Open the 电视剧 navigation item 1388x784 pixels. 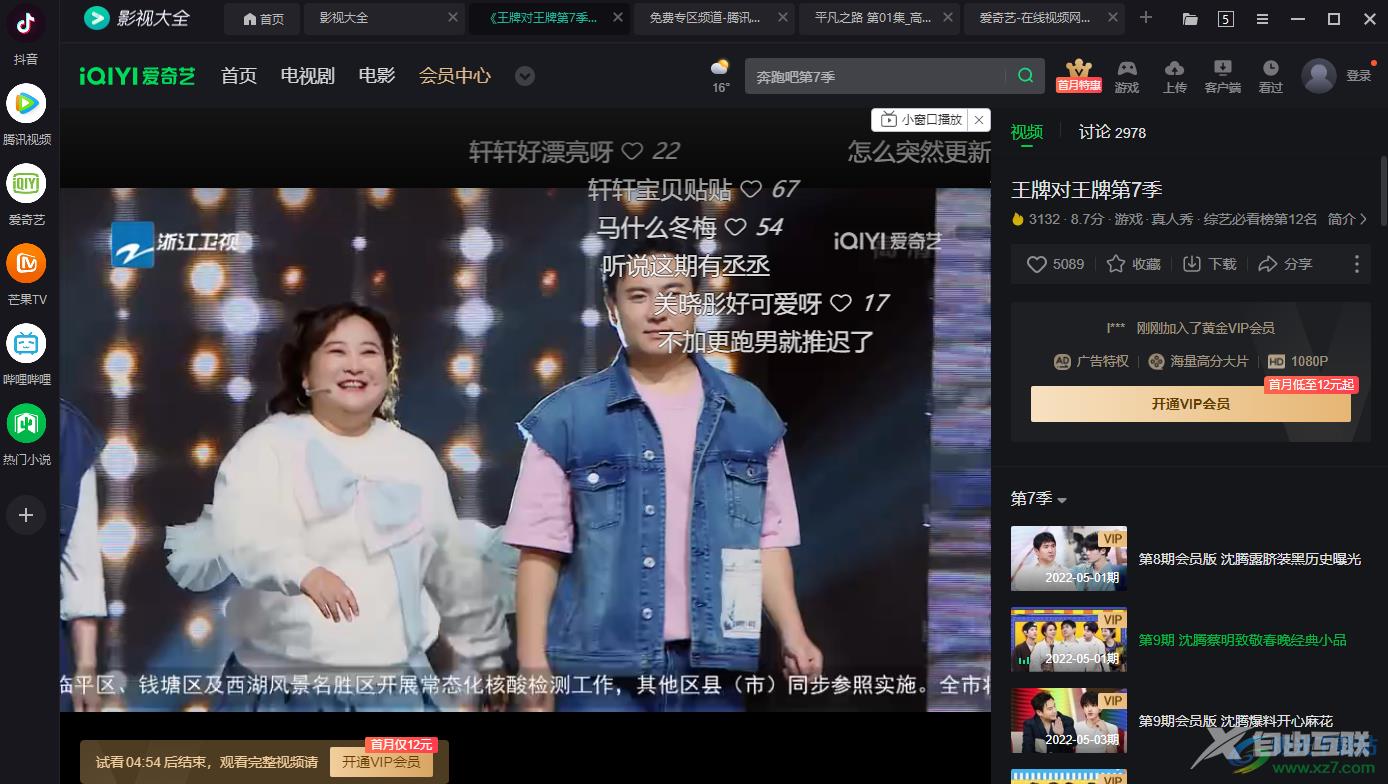[308, 76]
